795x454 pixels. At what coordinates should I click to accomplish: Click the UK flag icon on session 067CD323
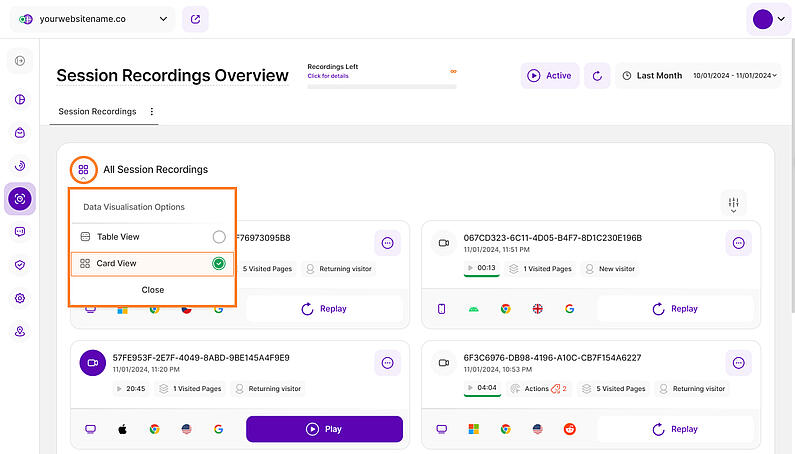[538, 309]
